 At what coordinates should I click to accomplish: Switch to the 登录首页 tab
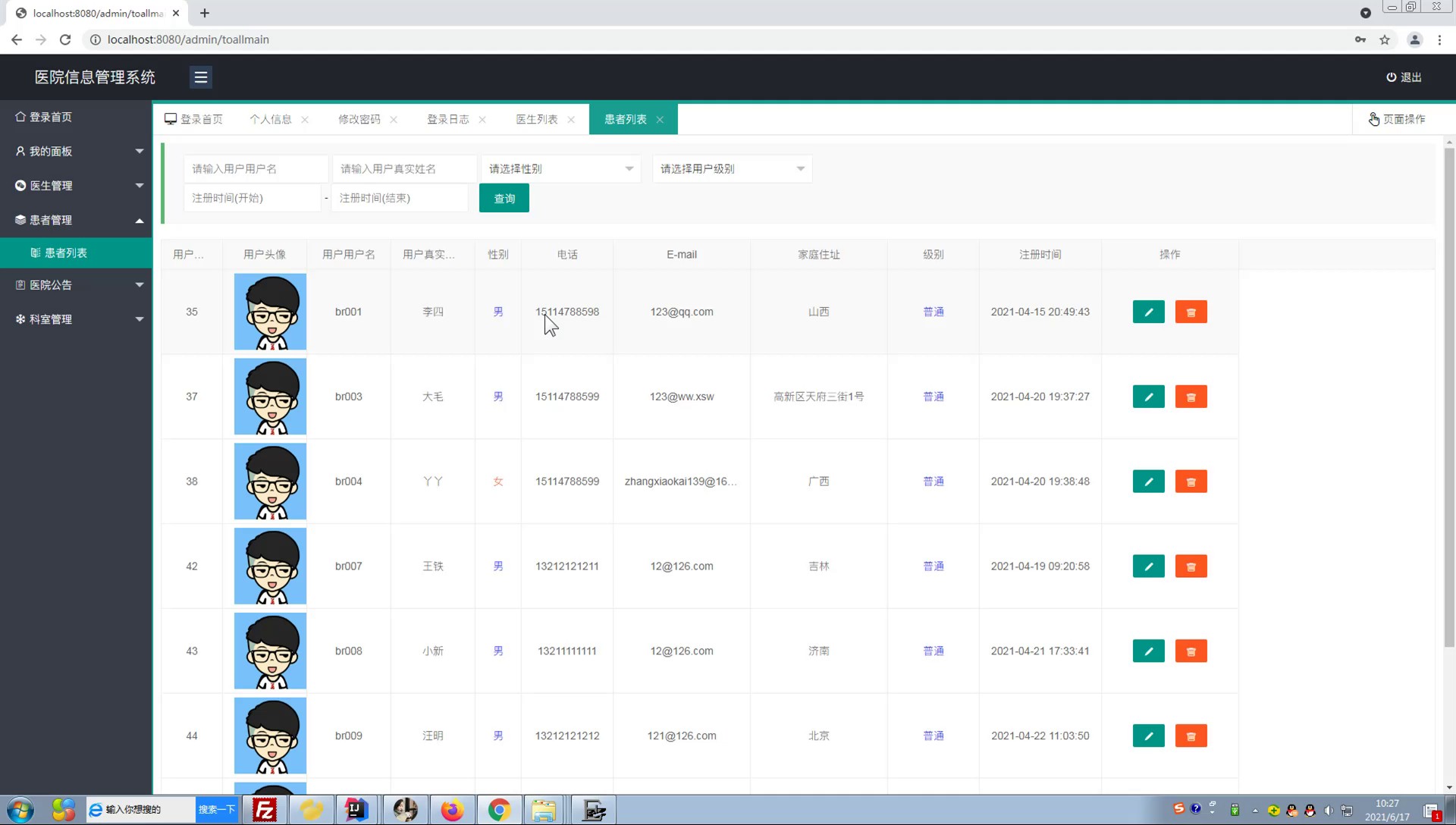[x=194, y=119]
